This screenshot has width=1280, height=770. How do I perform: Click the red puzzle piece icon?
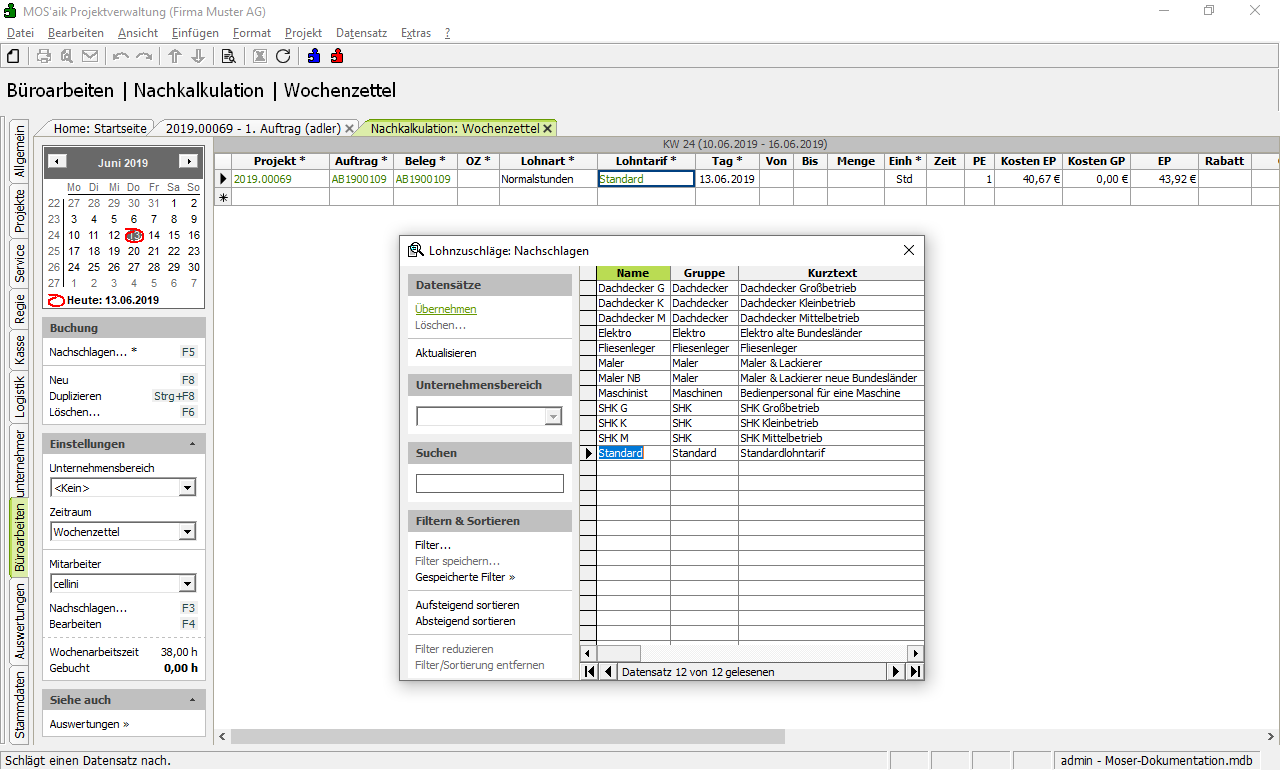pos(337,56)
